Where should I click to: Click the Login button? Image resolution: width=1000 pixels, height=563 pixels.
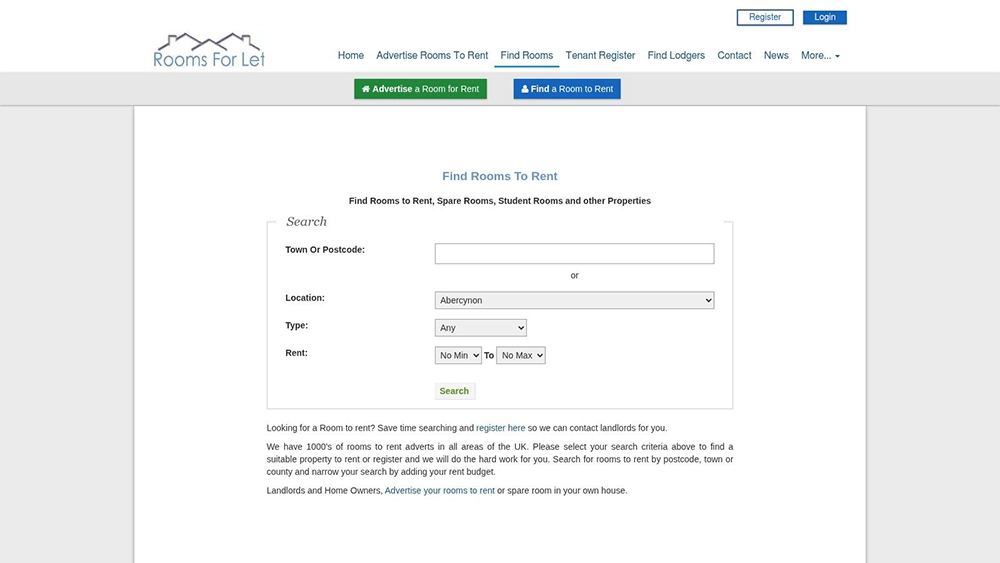[x=824, y=17]
